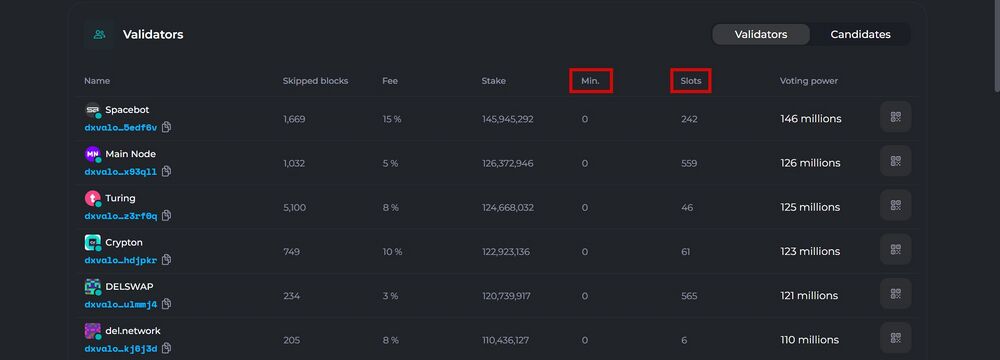Click the Voting power column header
Viewport: 1000px width, 360px height.
point(809,81)
